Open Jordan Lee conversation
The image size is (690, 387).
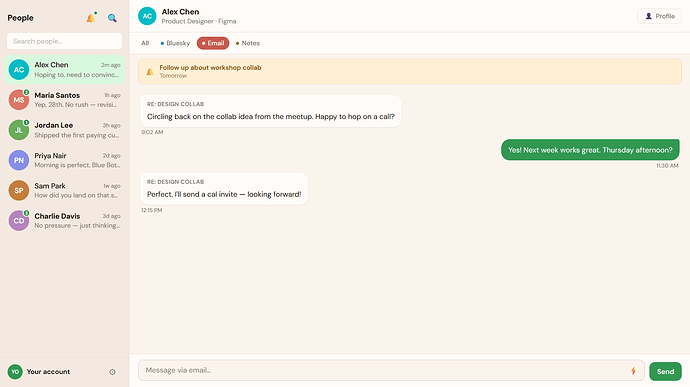[64, 130]
